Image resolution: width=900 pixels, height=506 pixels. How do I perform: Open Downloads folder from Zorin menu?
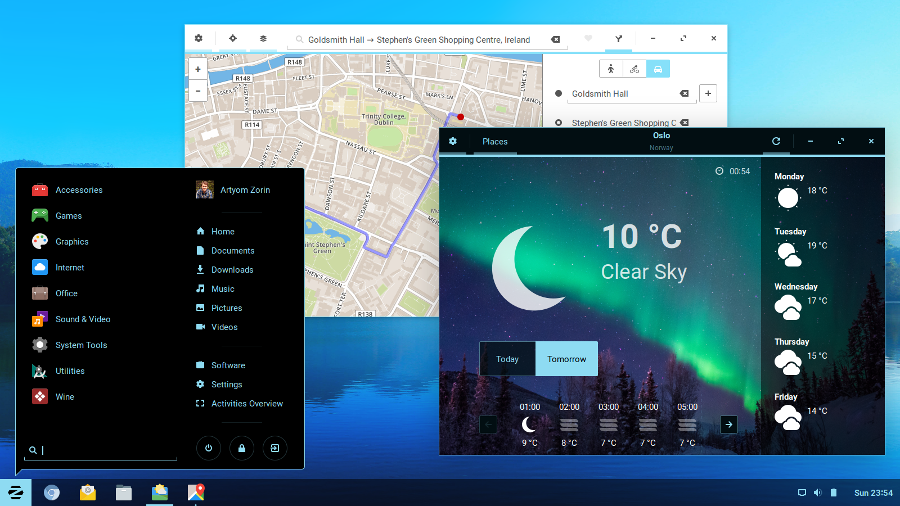point(232,270)
